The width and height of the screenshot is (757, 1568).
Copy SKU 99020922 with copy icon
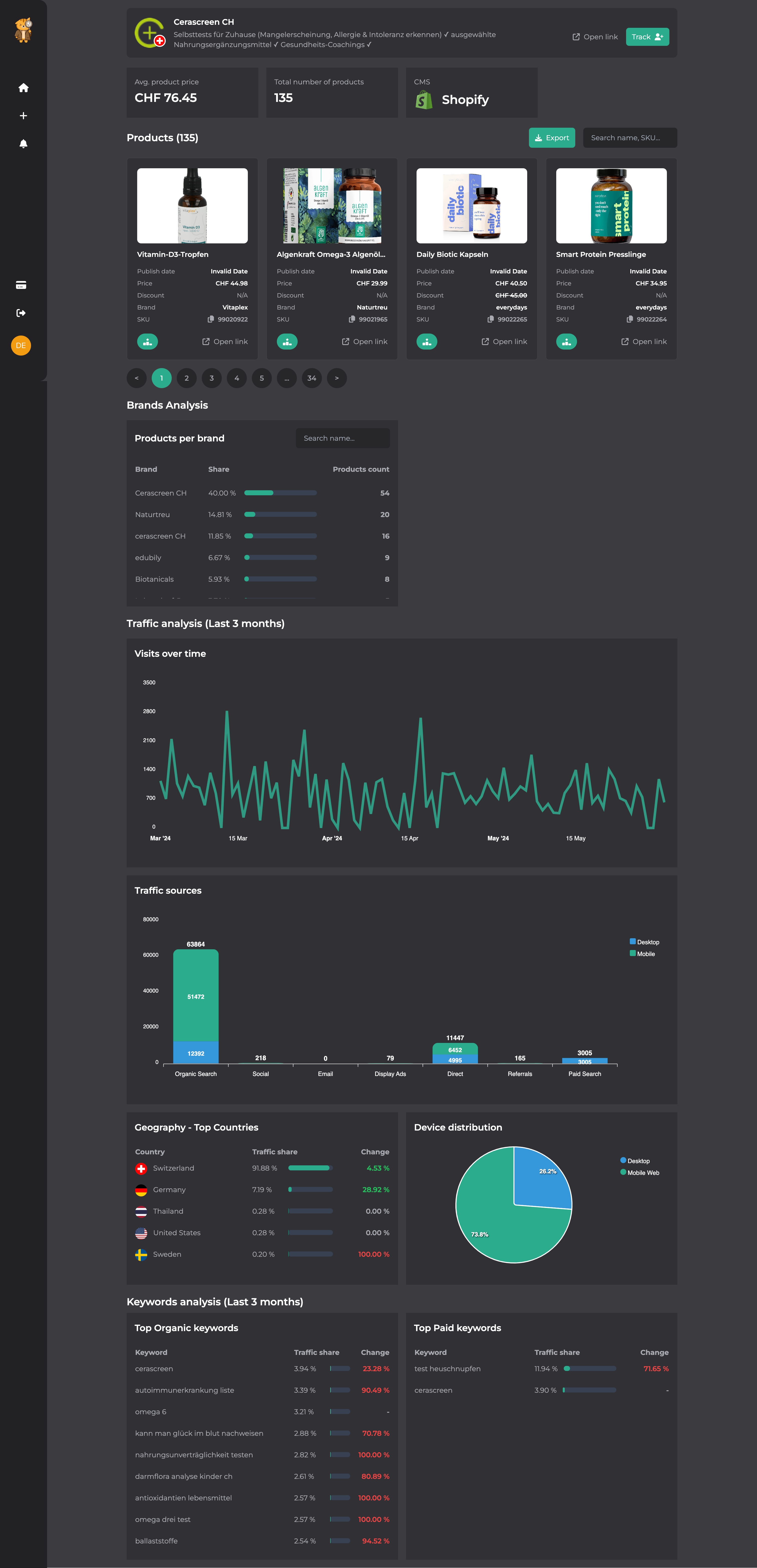(211, 319)
